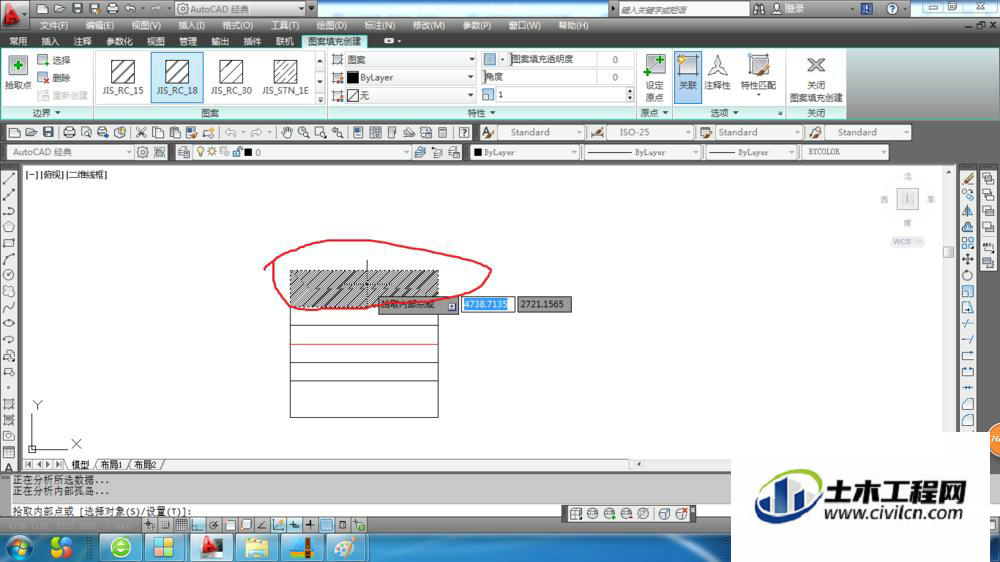Click 关闭图案填充创建 close hatch creation
The width and height of the screenshot is (1000, 562).
[x=816, y=78]
